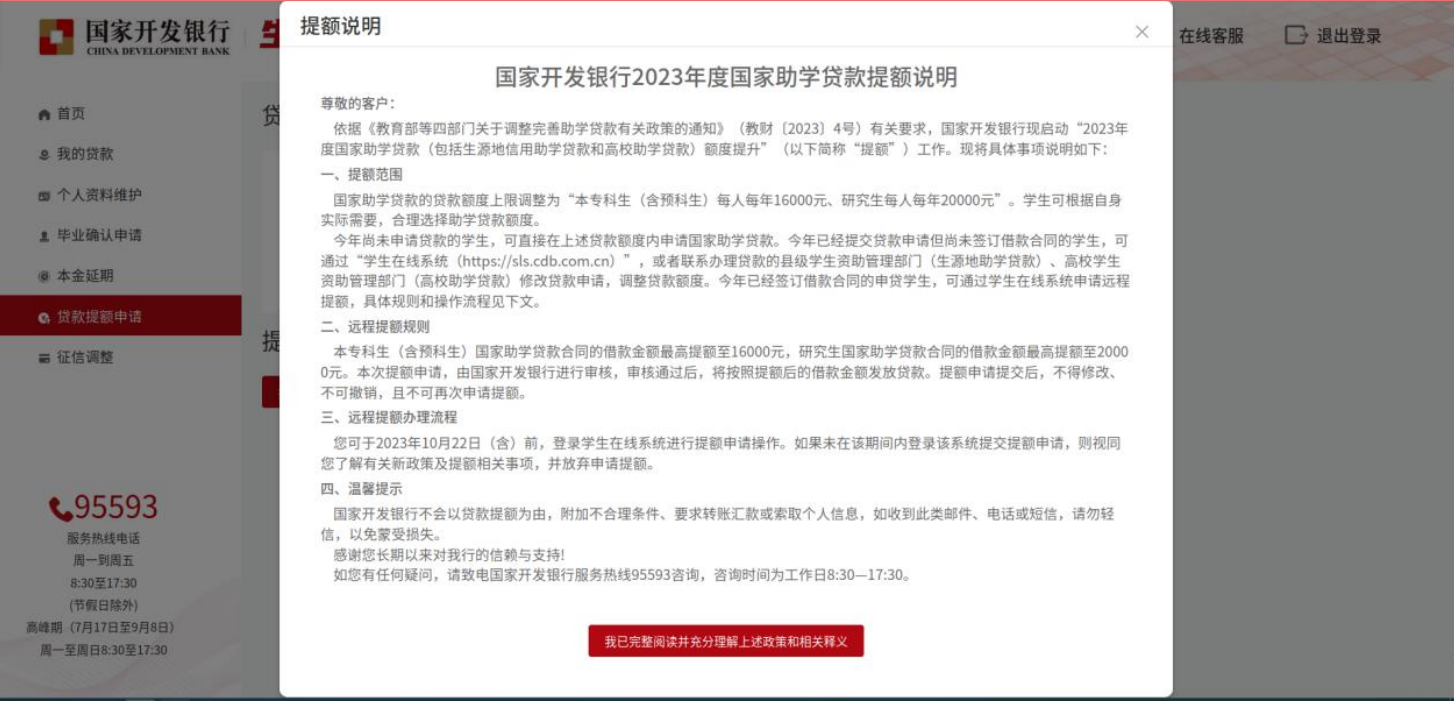
Task: Select the 个人资料维护 menu entry
Action: pos(99,195)
